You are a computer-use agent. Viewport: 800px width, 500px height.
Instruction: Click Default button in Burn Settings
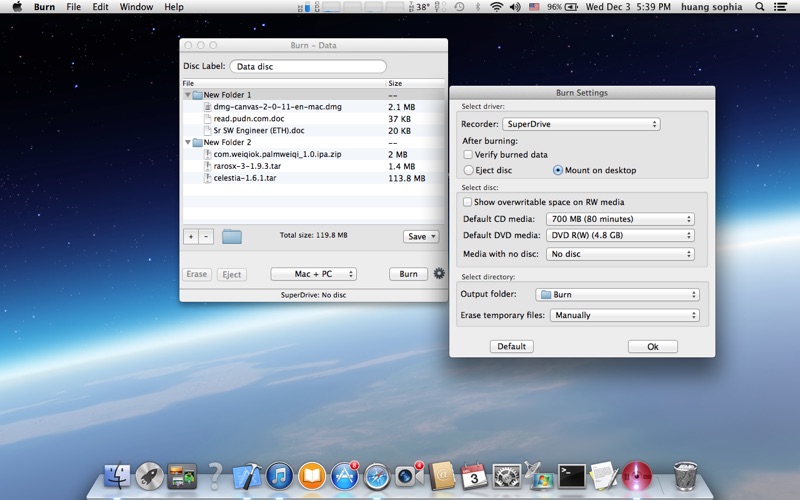tap(512, 346)
